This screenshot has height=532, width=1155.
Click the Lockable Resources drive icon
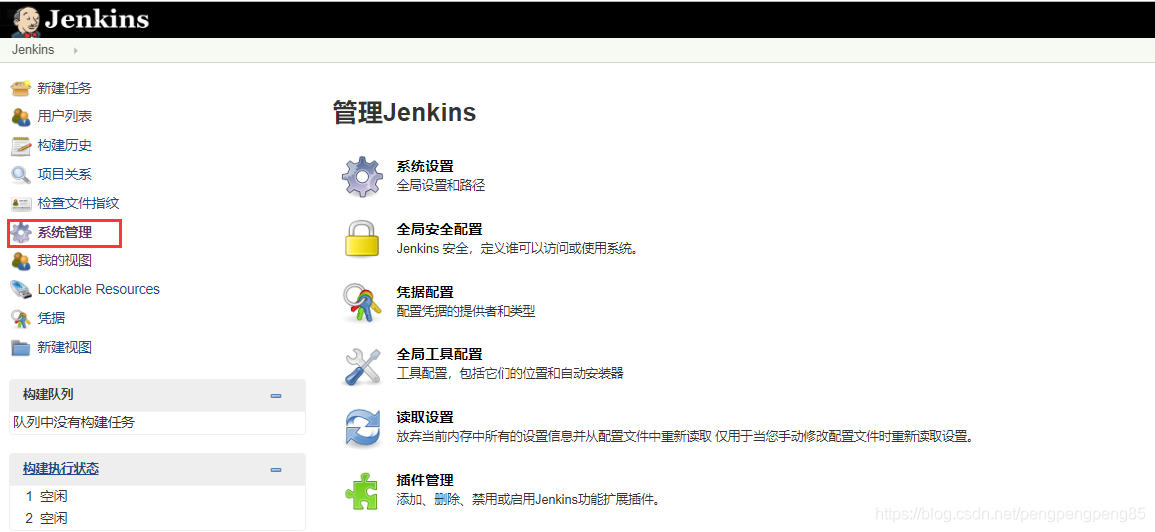tap(21, 290)
